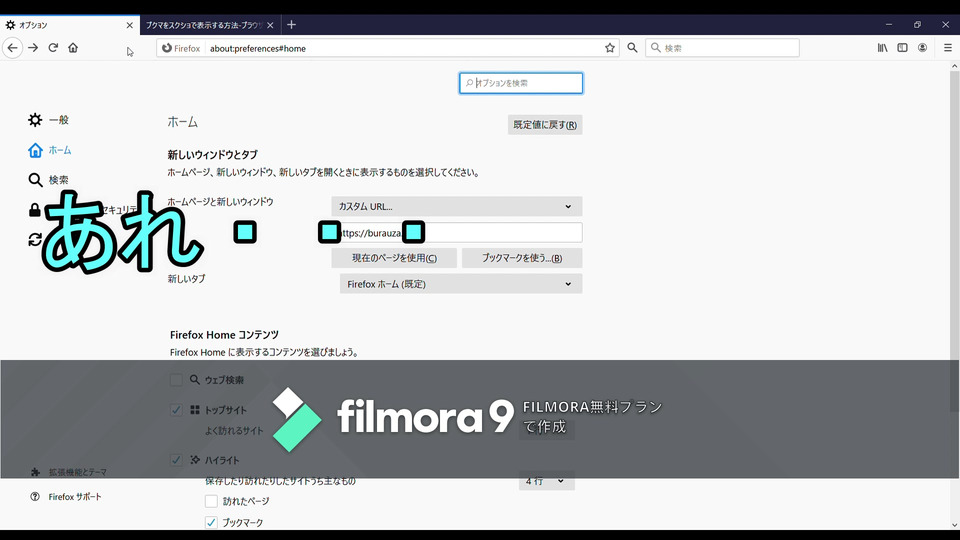
Task: Open the カスタム URL... dropdown
Action: (457, 206)
